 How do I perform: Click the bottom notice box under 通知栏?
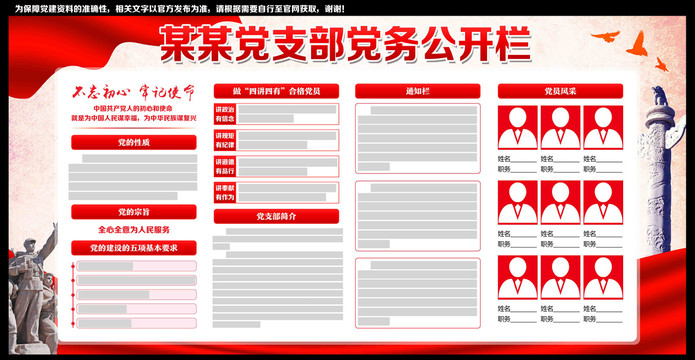click(x=418, y=293)
